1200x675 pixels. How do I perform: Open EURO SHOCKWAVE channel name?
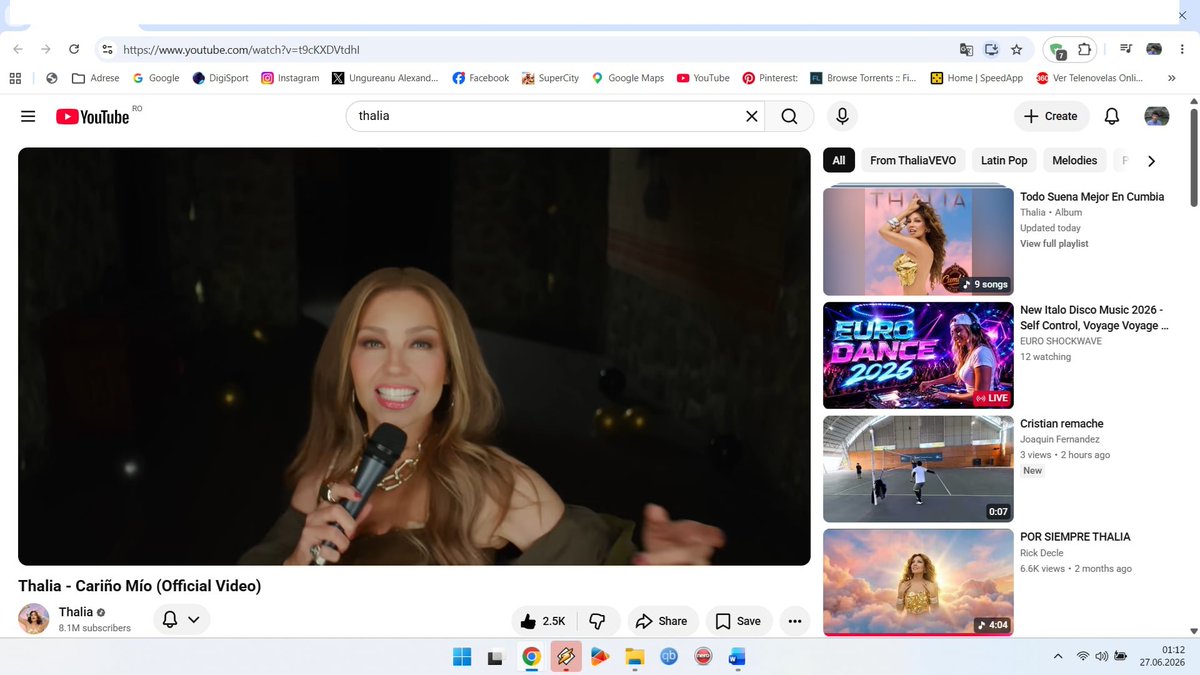point(1061,341)
